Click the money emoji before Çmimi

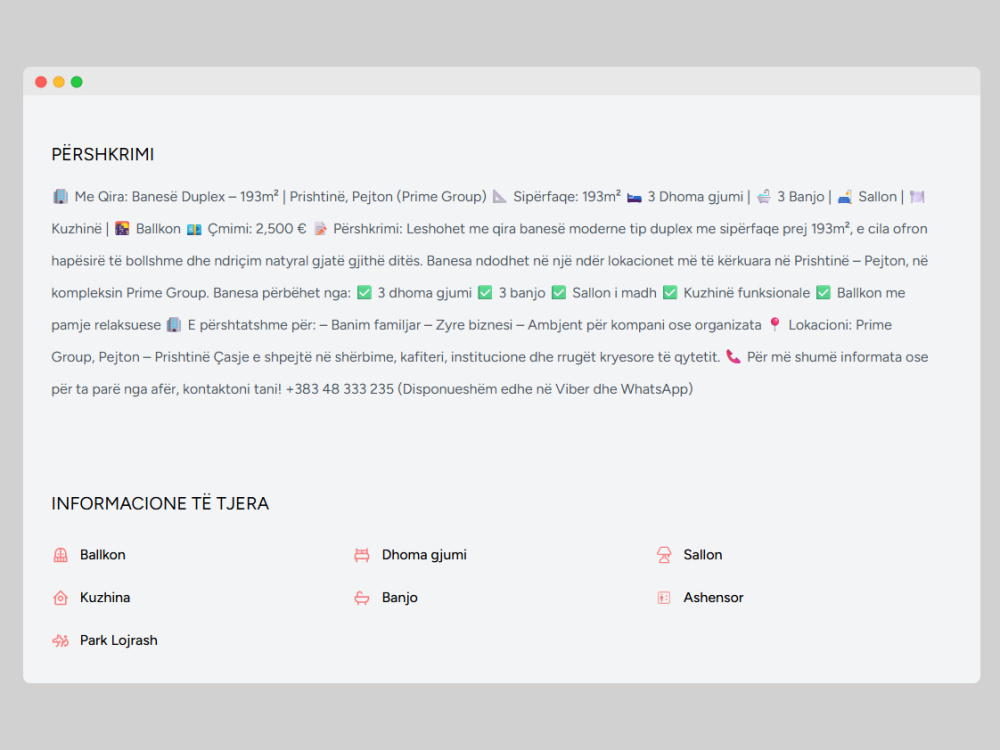194,229
